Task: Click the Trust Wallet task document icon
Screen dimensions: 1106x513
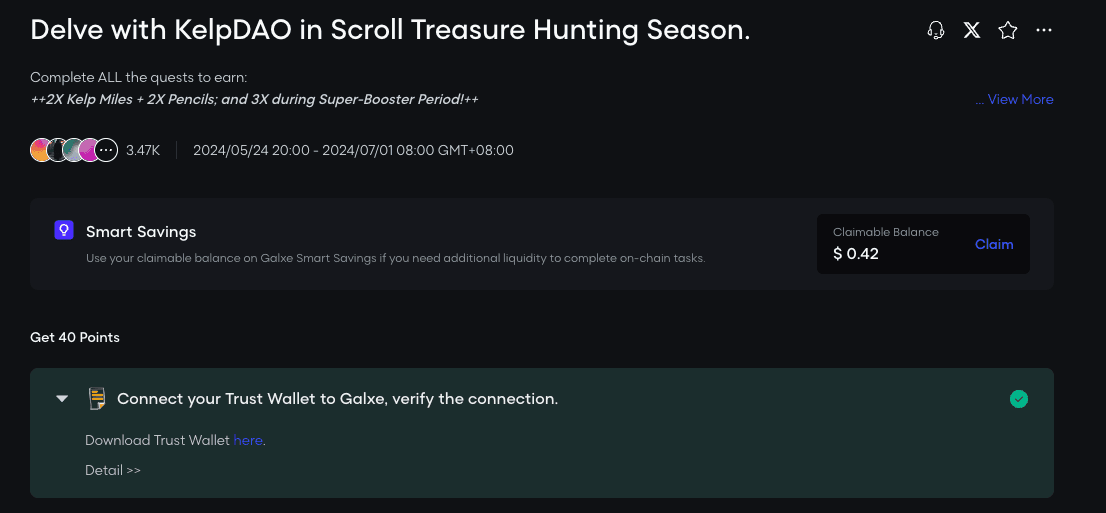Action: pos(97,399)
